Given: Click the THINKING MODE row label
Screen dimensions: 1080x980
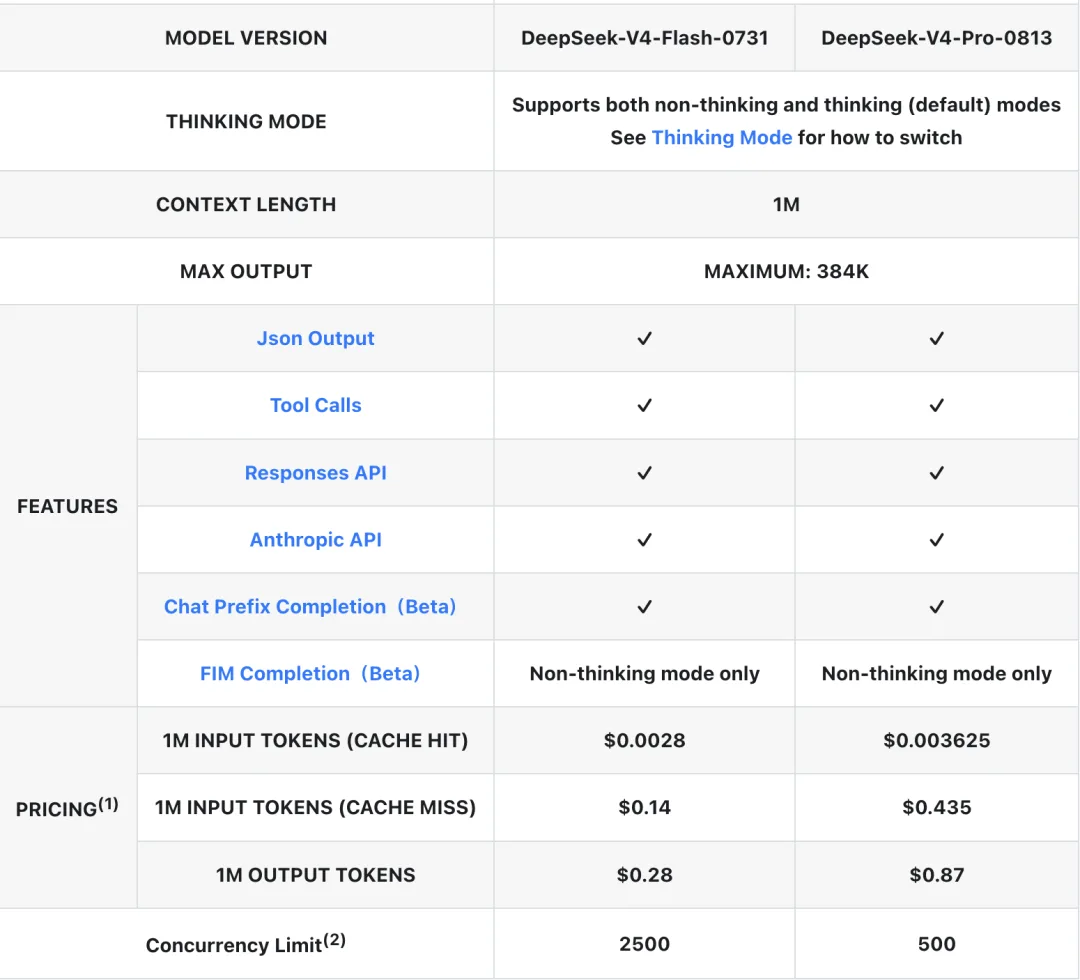Looking at the screenshot, I should [246, 121].
